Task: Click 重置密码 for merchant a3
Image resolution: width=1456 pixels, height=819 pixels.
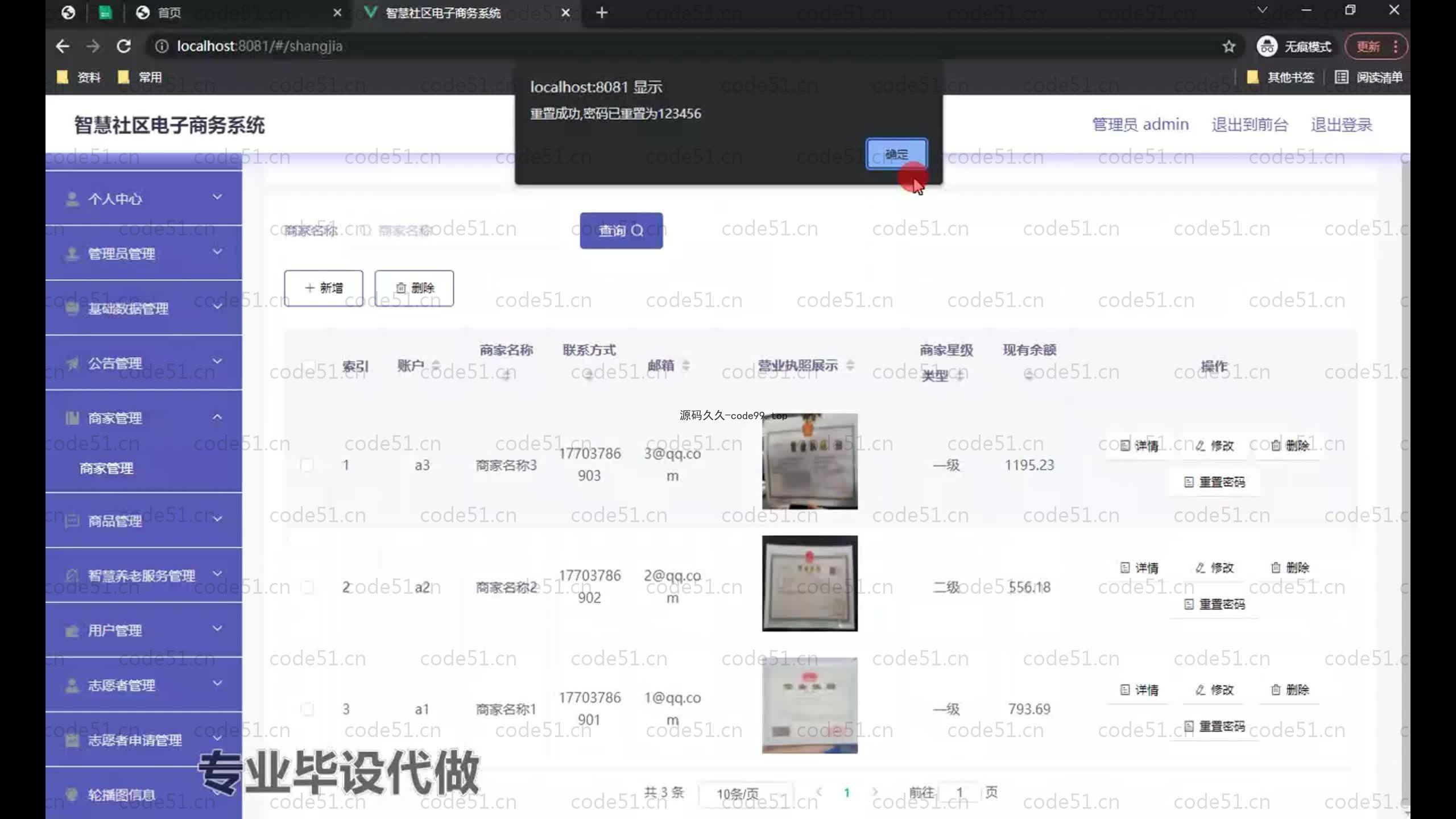Action: (x=1214, y=482)
